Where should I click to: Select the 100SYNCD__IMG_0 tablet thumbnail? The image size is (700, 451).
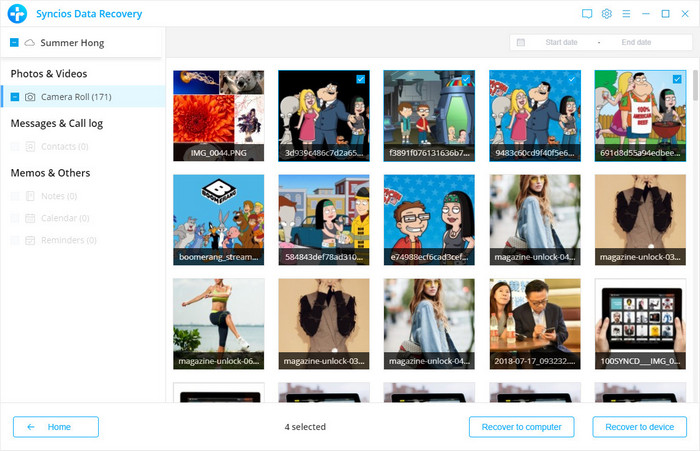pos(640,324)
